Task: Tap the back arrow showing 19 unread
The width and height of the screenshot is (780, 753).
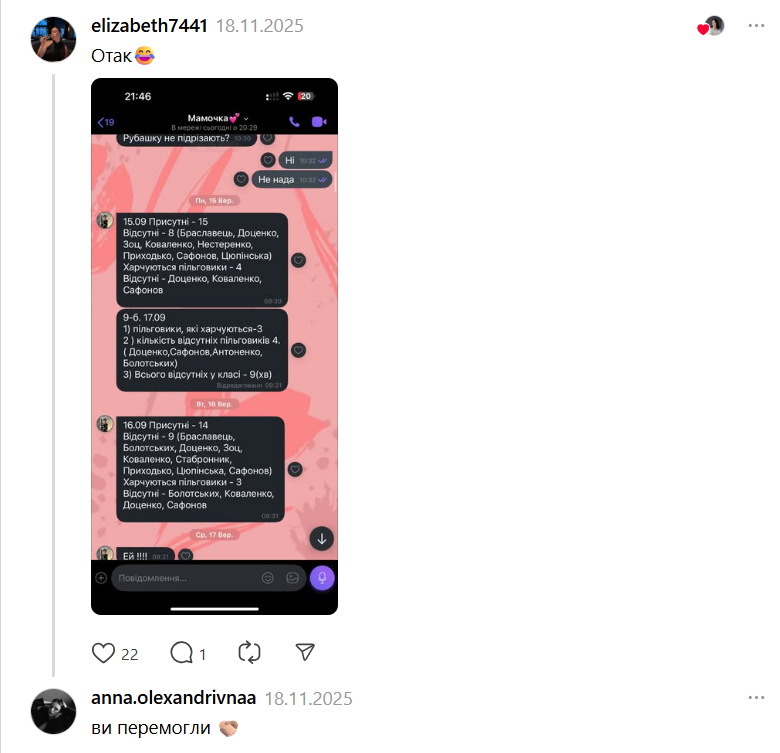Action: click(106, 122)
